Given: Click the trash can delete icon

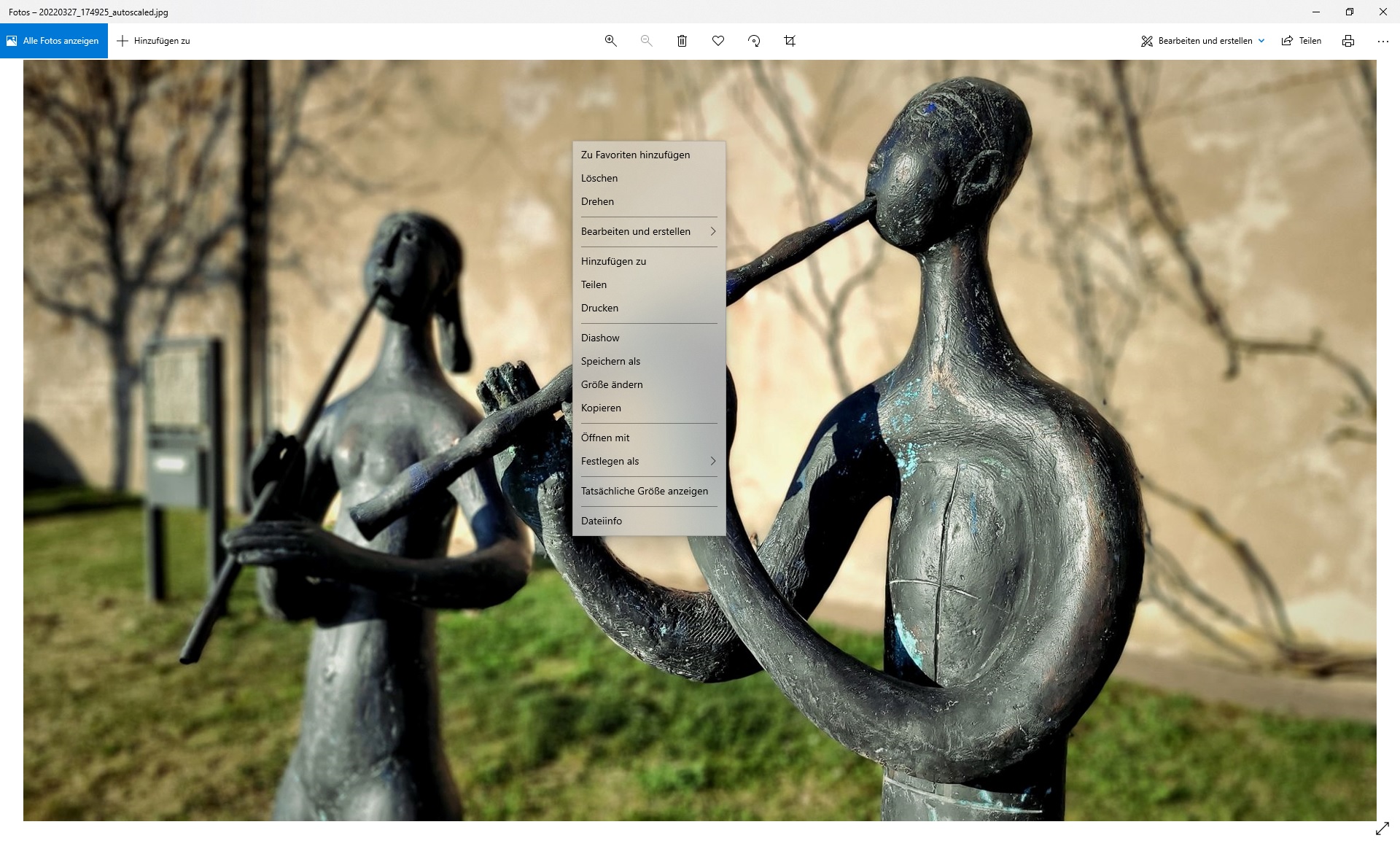Looking at the screenshot, I should coord(682,41).
